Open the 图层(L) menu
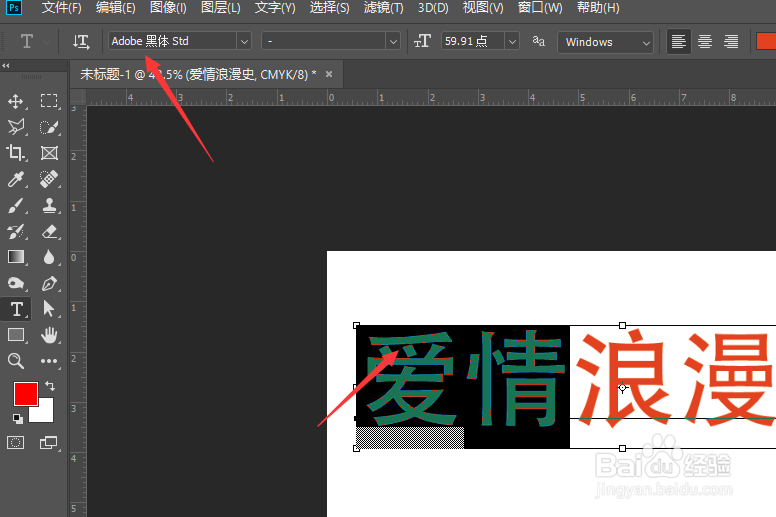Image resolution: width=776 pixels, height=517 pixels. click(x=221, y=8)
